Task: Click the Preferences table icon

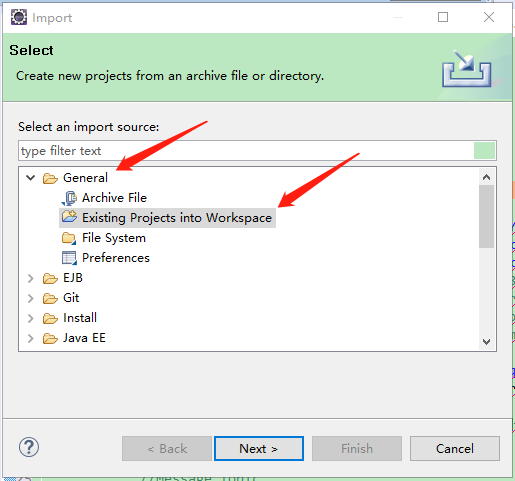Action: (x=69, y=258)
